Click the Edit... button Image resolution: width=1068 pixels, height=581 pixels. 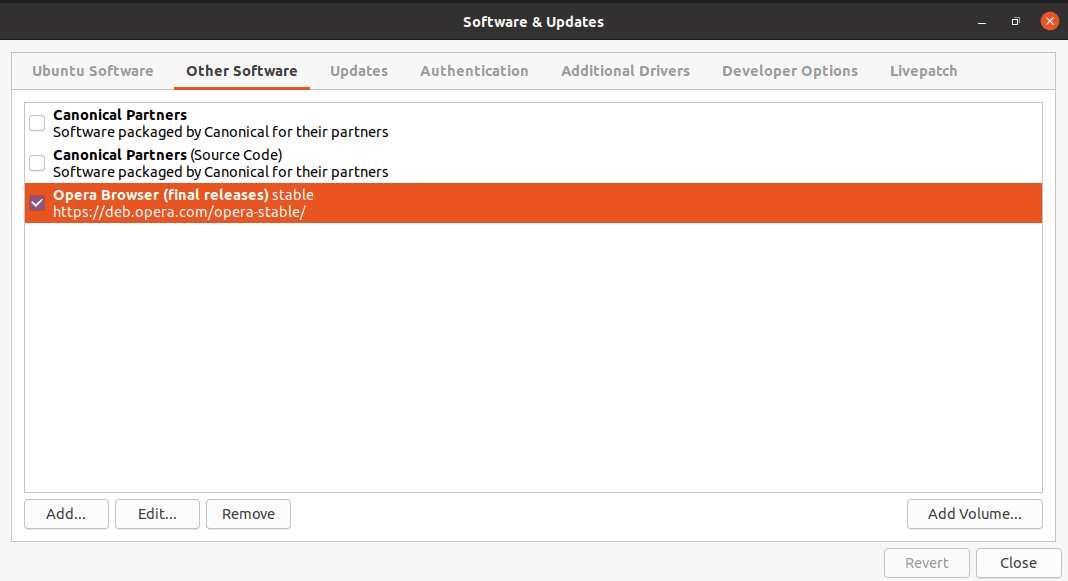pos(157,514)
